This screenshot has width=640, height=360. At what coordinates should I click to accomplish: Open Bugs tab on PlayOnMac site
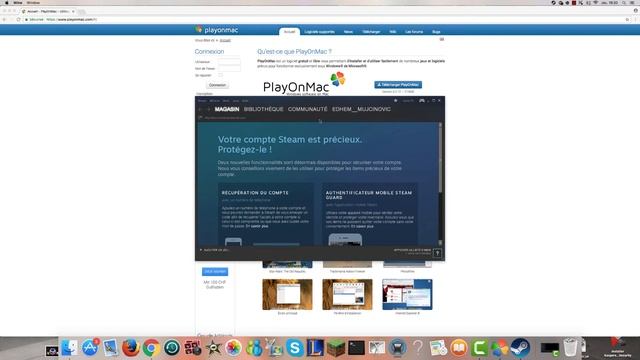pyautogui.click(x=436, y=31)
